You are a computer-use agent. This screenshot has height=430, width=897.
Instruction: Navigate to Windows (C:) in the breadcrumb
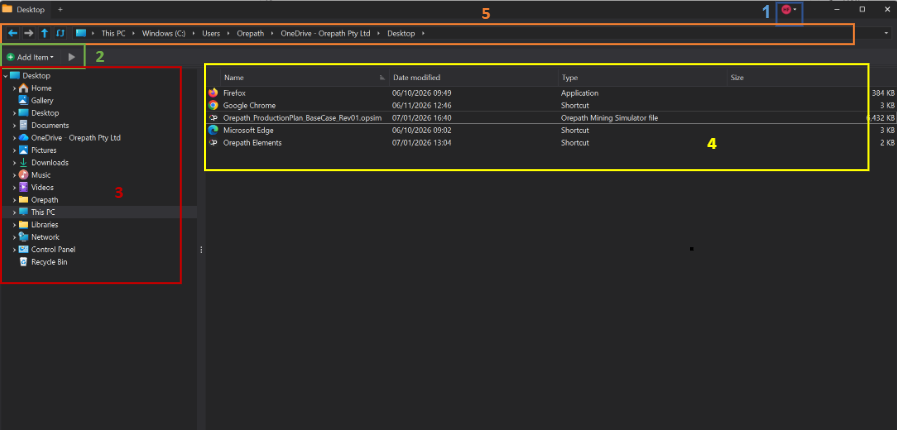pyautogui.click(x=164, y=34)
